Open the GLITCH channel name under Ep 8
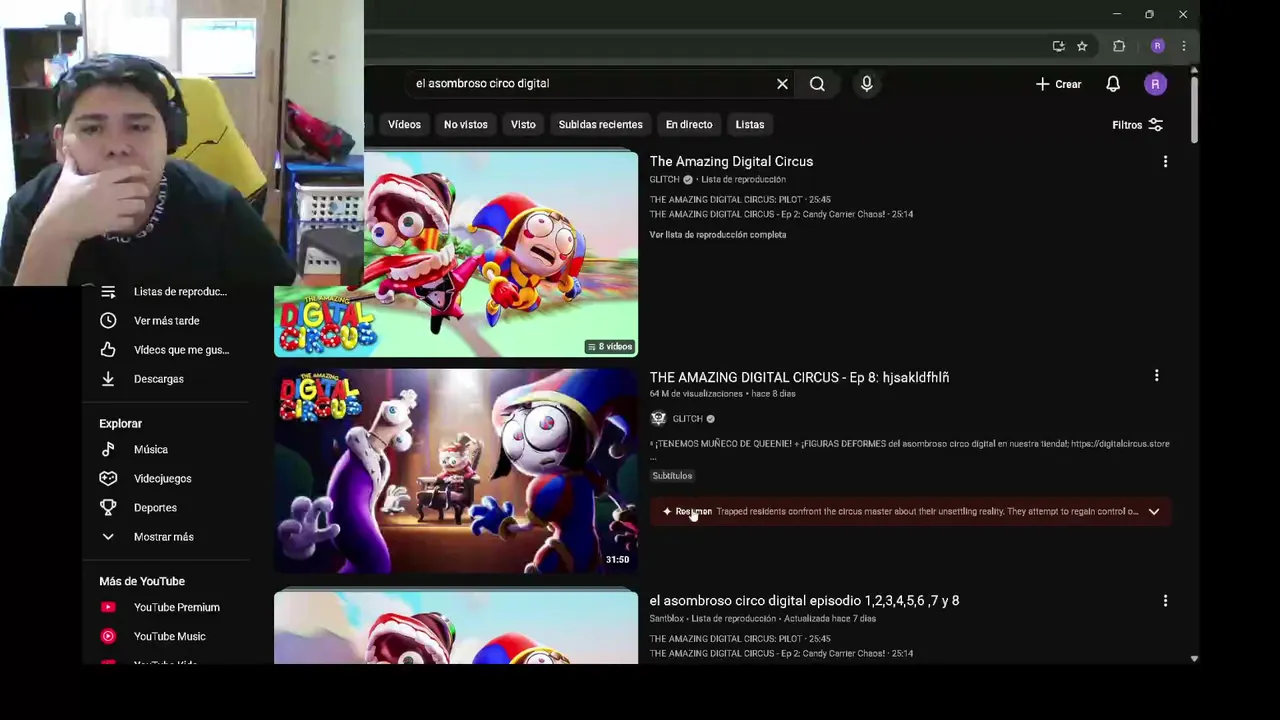 point(687,419)
